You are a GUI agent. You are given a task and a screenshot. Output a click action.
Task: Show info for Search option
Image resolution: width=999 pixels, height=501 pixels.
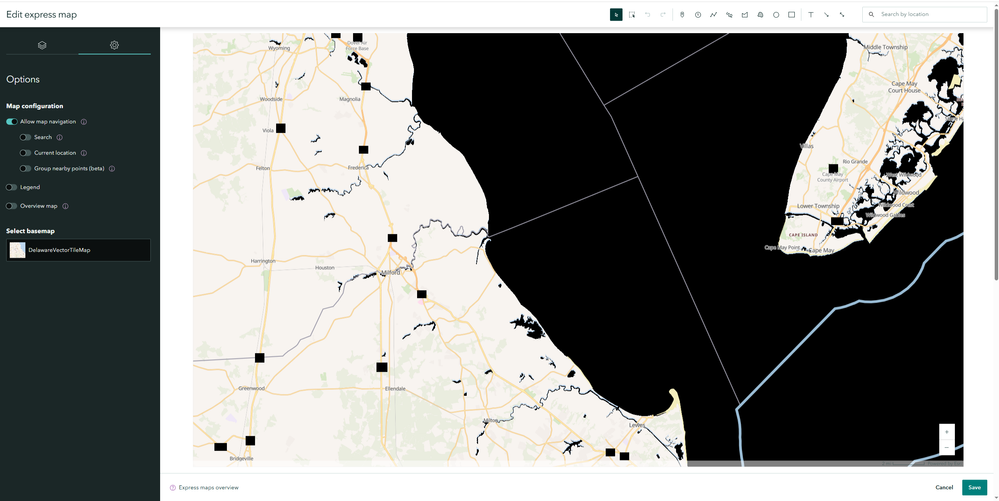pos(60,137)
